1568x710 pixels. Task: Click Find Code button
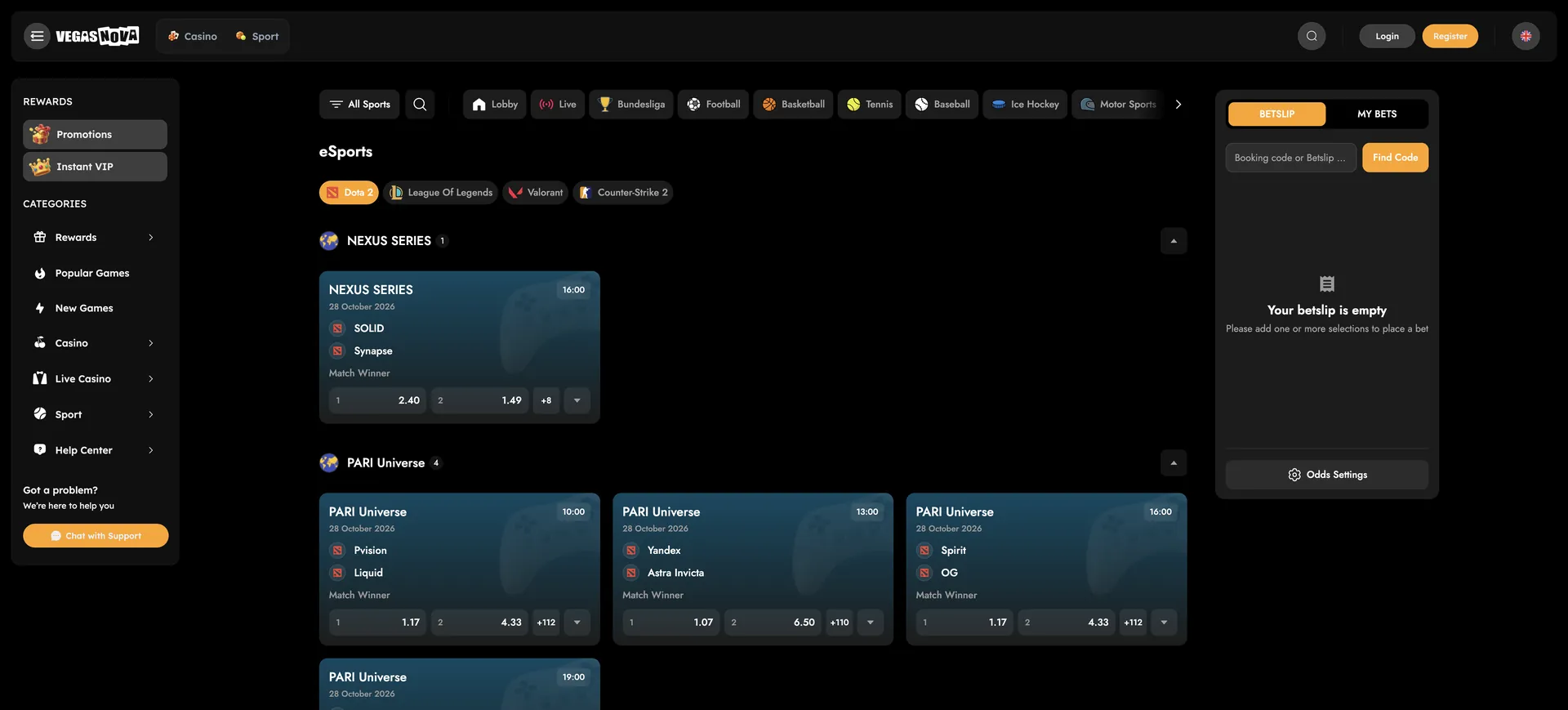coord(1395,158)
